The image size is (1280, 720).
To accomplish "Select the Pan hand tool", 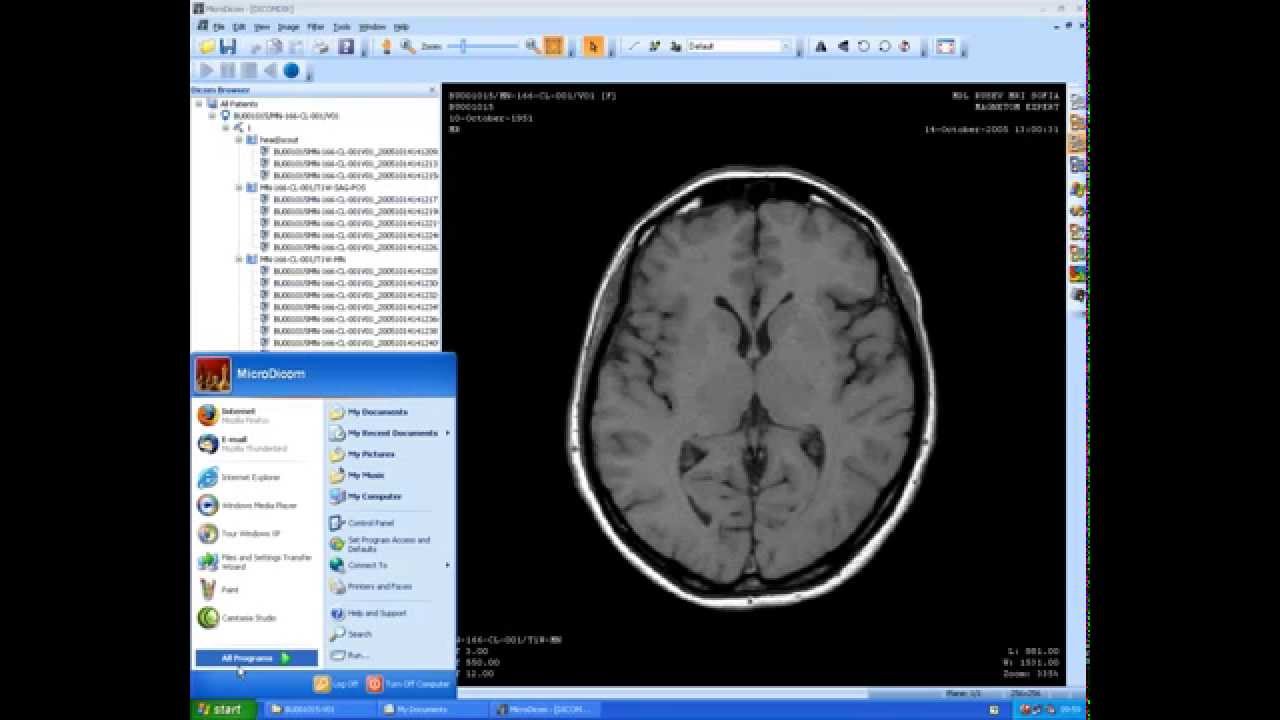I will [386, 46].
